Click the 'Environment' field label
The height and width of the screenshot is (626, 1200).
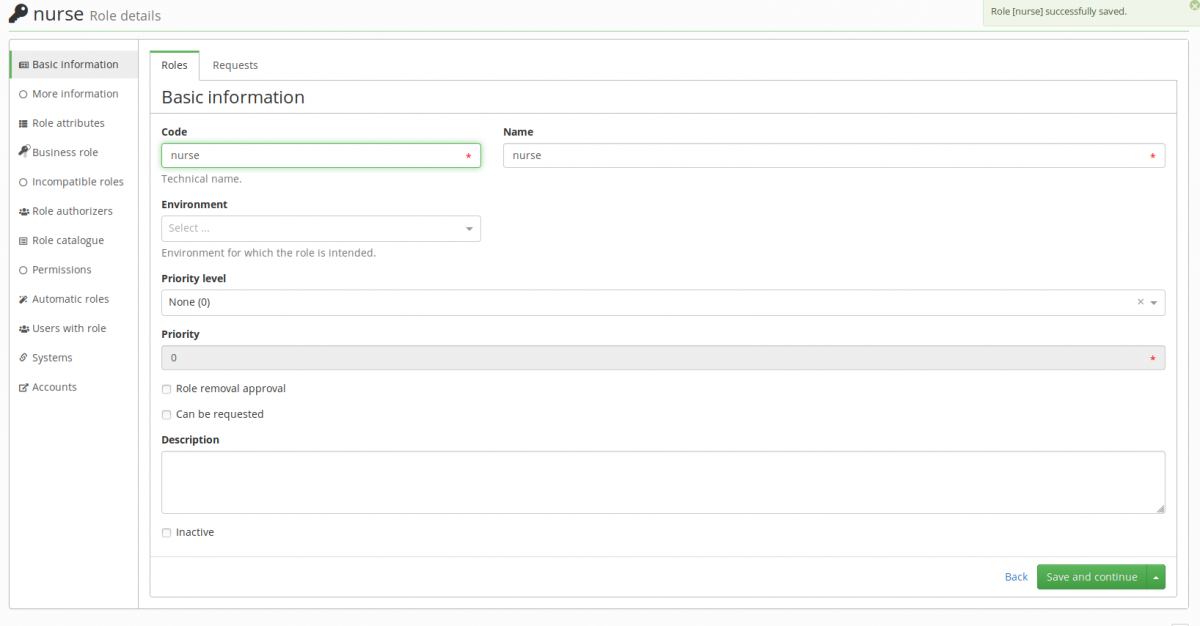(x=194, y=205)
